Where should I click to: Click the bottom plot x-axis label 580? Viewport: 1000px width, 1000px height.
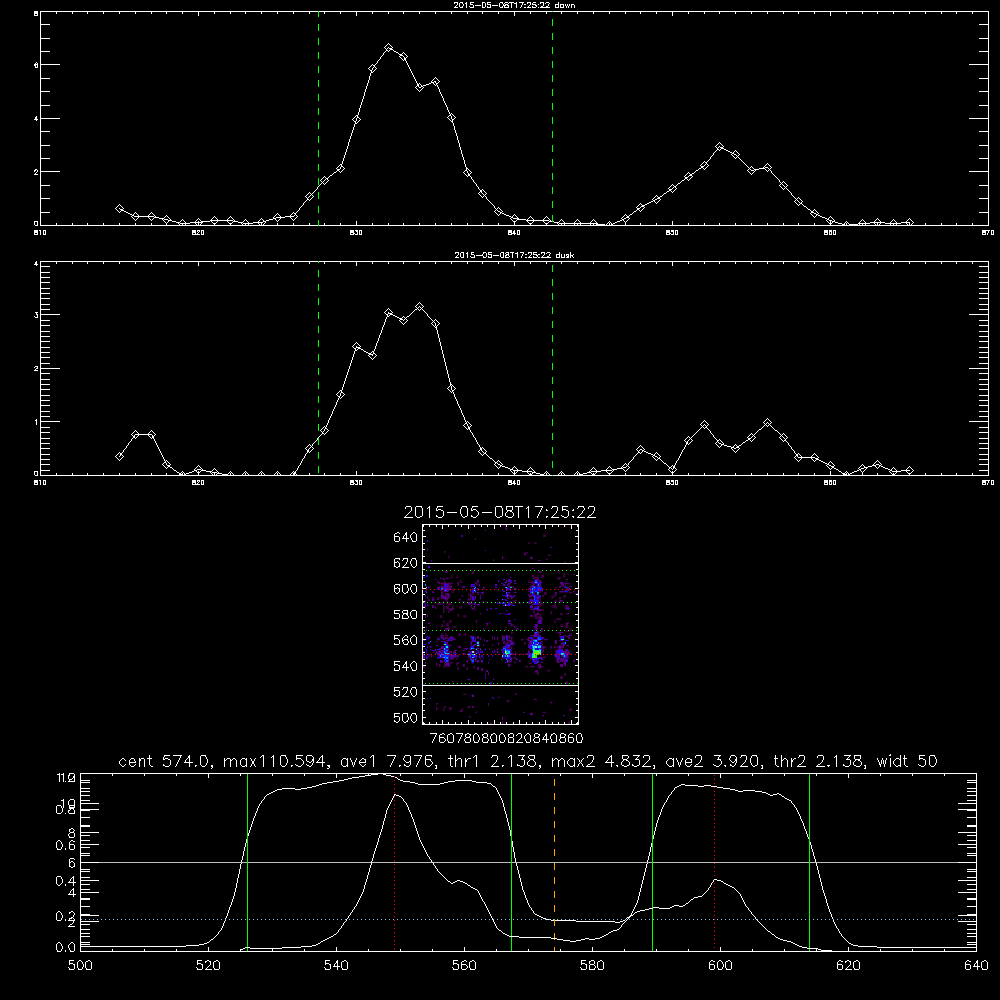click(592, 966)
